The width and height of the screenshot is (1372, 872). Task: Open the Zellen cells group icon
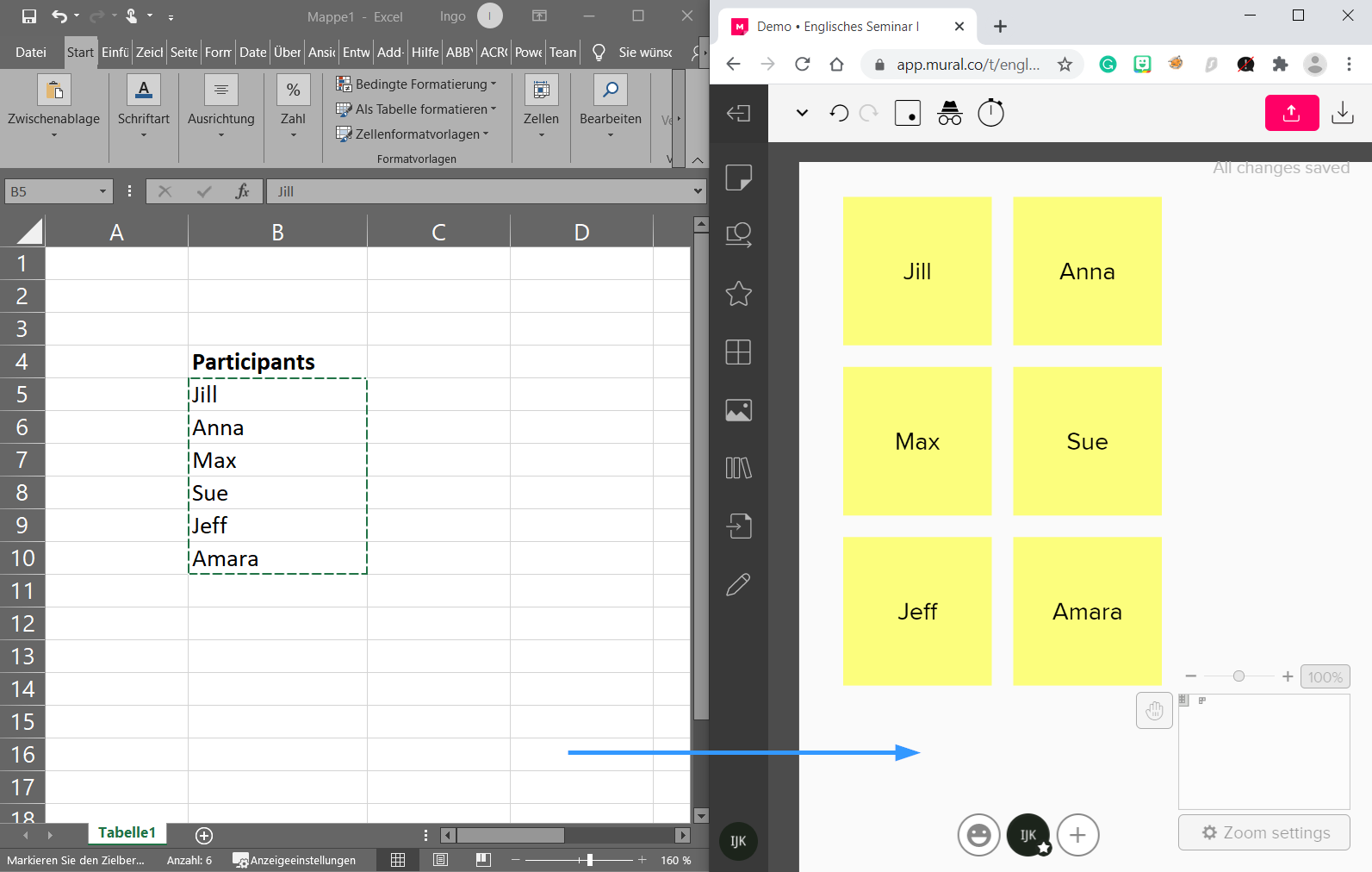(x=541, y=90)
